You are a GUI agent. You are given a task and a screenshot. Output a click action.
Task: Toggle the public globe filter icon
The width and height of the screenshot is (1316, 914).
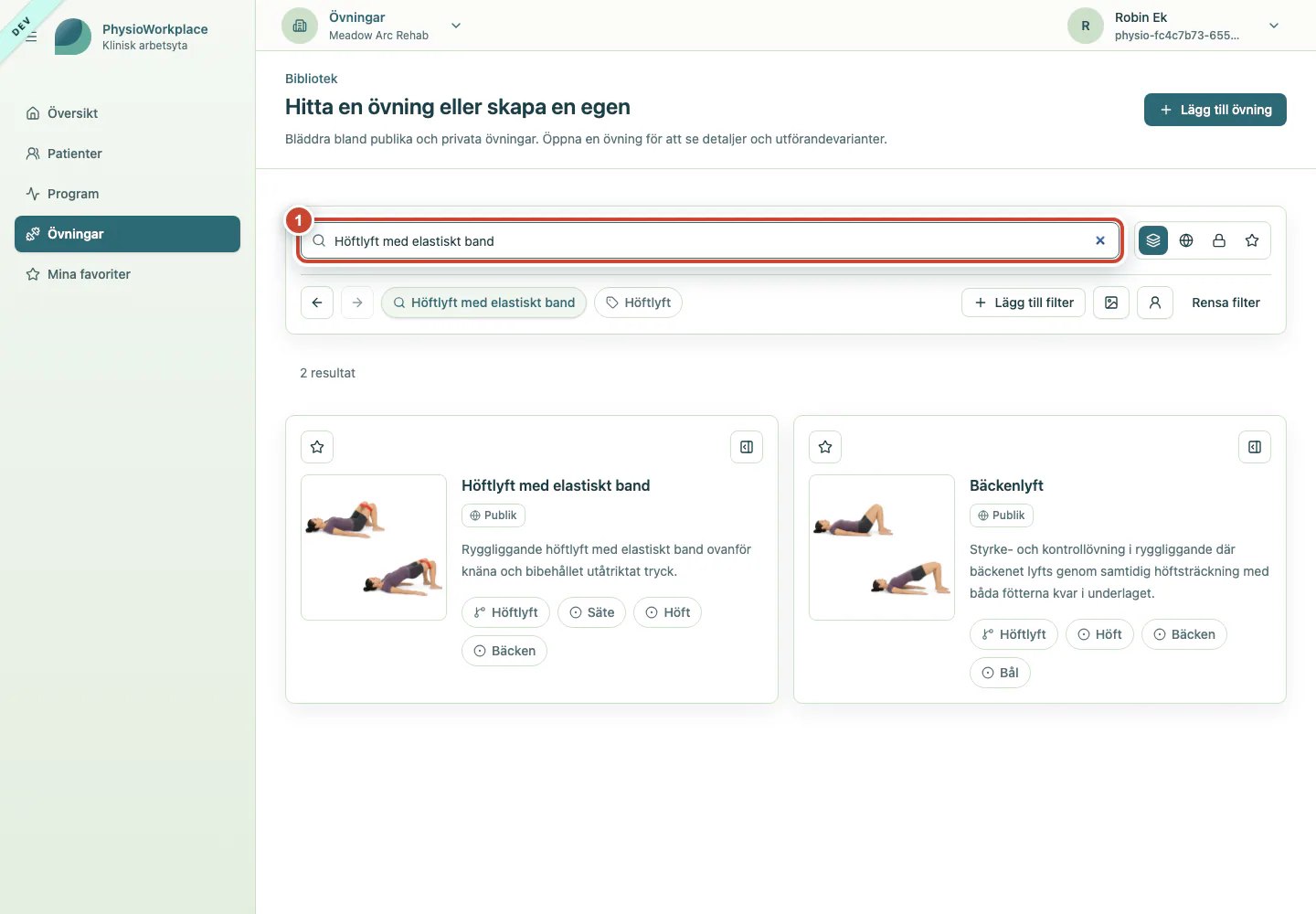click(x=1186, y=240)
